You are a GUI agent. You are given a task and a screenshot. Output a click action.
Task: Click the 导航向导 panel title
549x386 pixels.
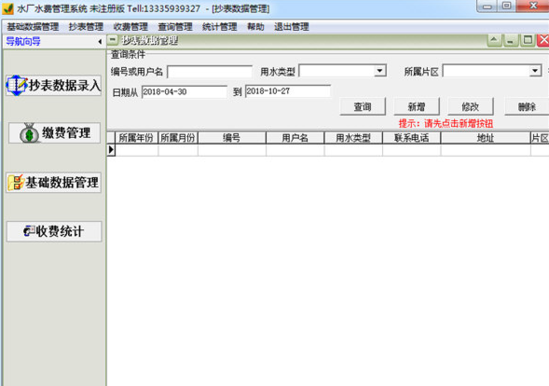coord(23,42)
